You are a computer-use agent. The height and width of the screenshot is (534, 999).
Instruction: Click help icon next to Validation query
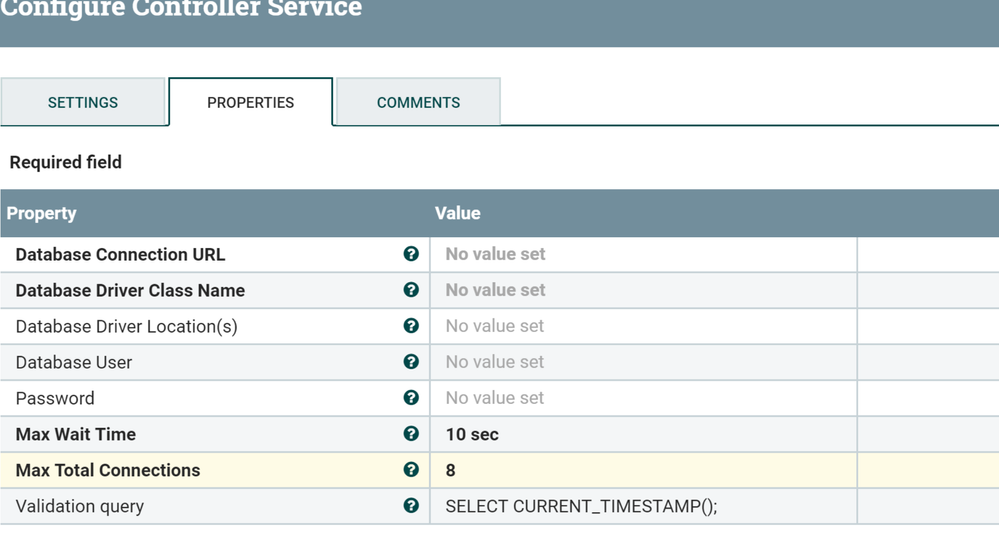pos(411,506)
